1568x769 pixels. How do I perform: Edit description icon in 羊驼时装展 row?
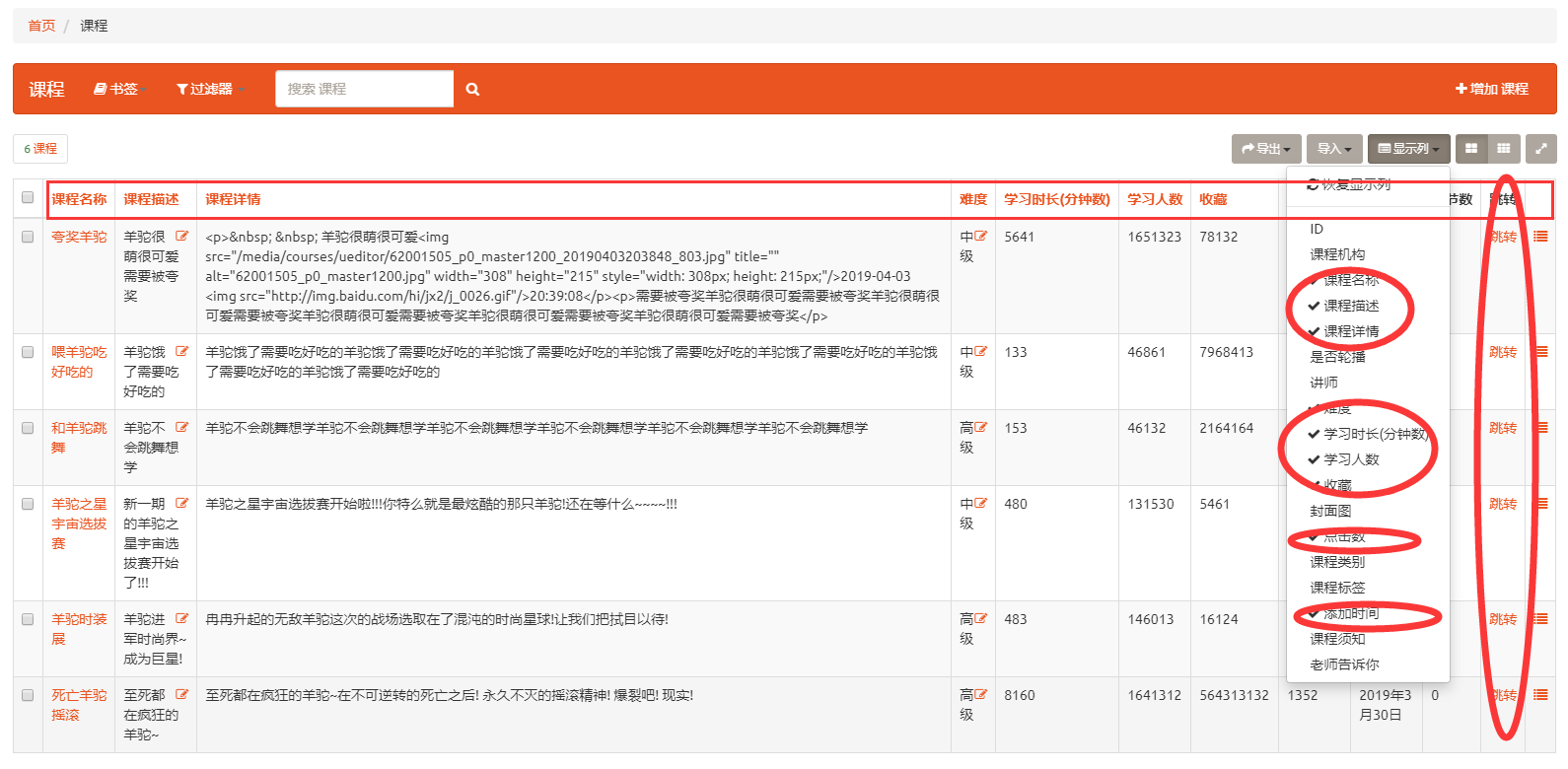point(181,619)
